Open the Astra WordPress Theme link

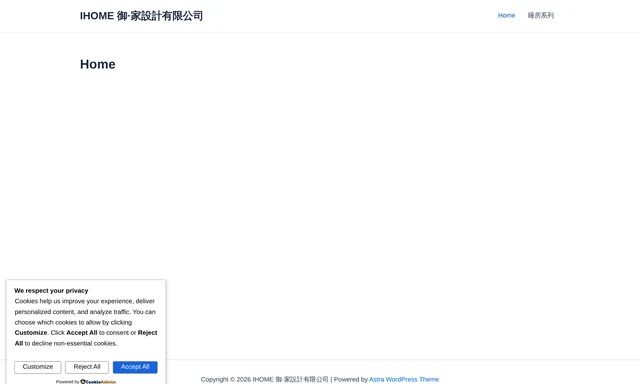404,379
